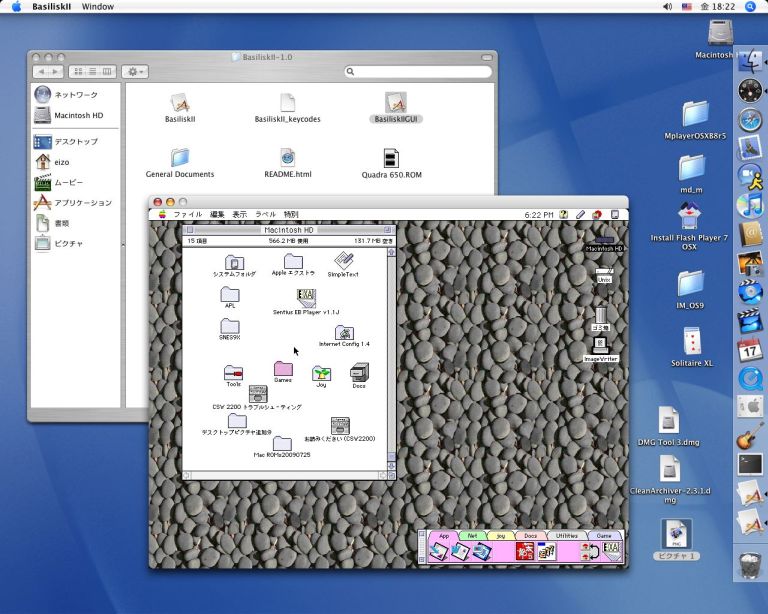Open the application switcher menu icon

point(615,214)
